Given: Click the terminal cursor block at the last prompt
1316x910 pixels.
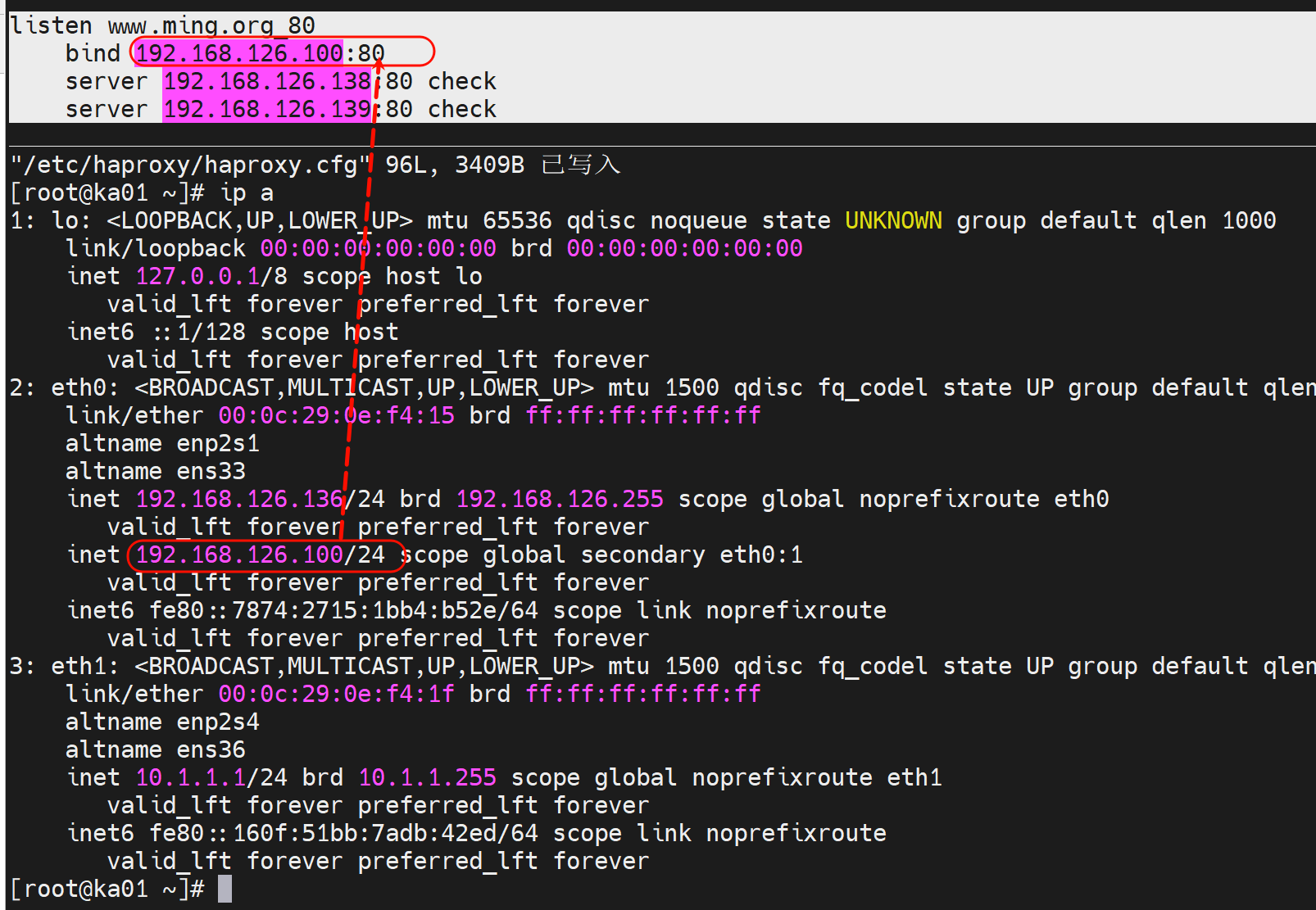Looking at the screenshot, I should coord(225,889).
